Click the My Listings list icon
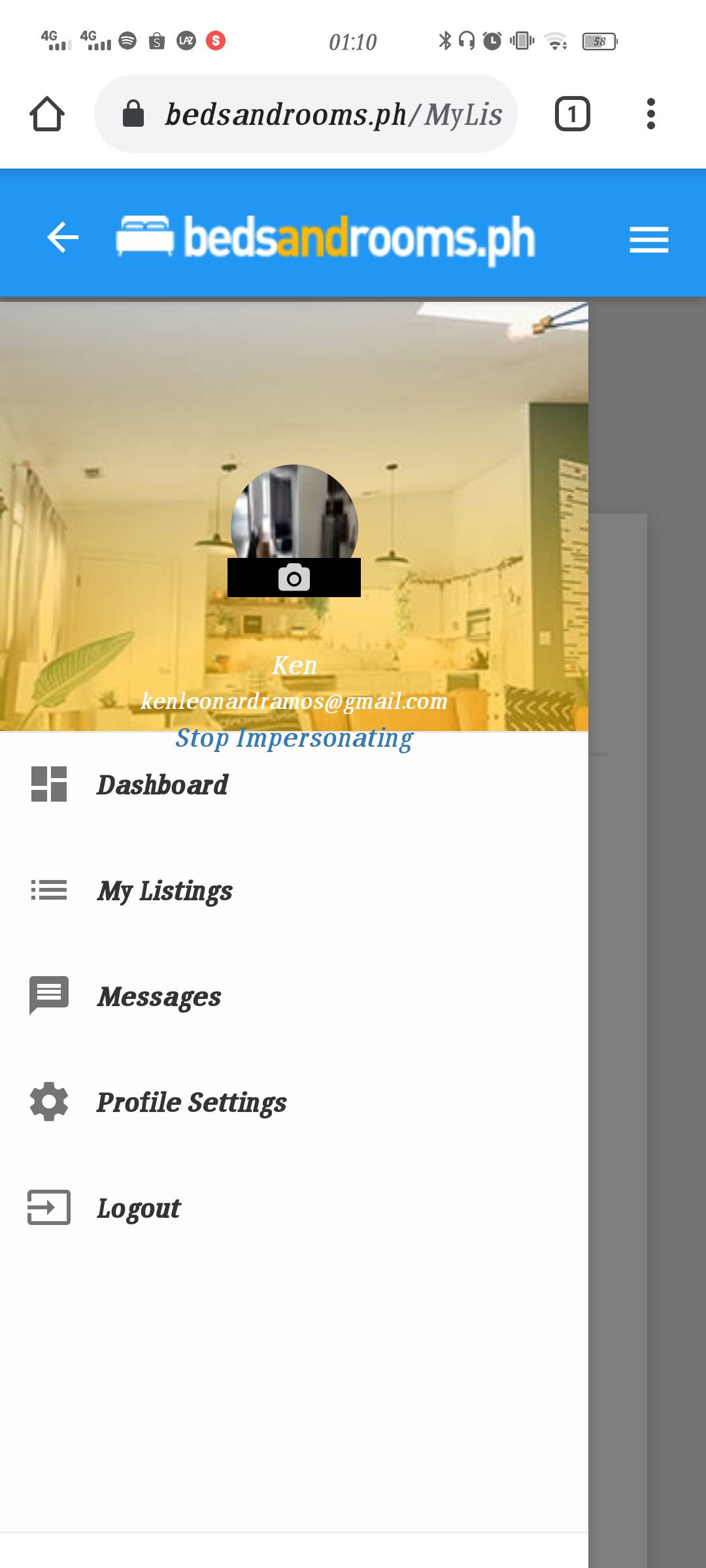706x1568 pixels. (x=49, y=890)
